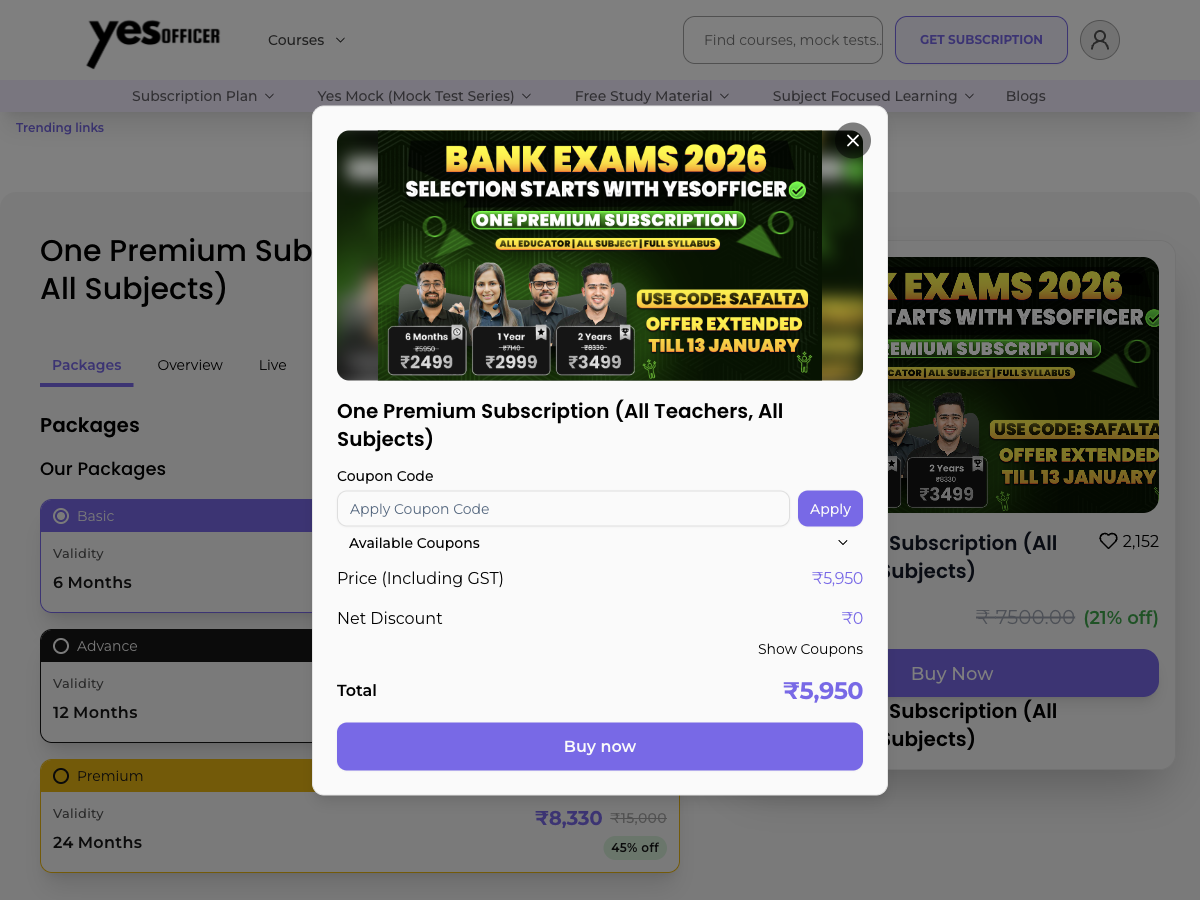
Task: Click the Apply Coupon Code input field
Action: click(564, 509)
